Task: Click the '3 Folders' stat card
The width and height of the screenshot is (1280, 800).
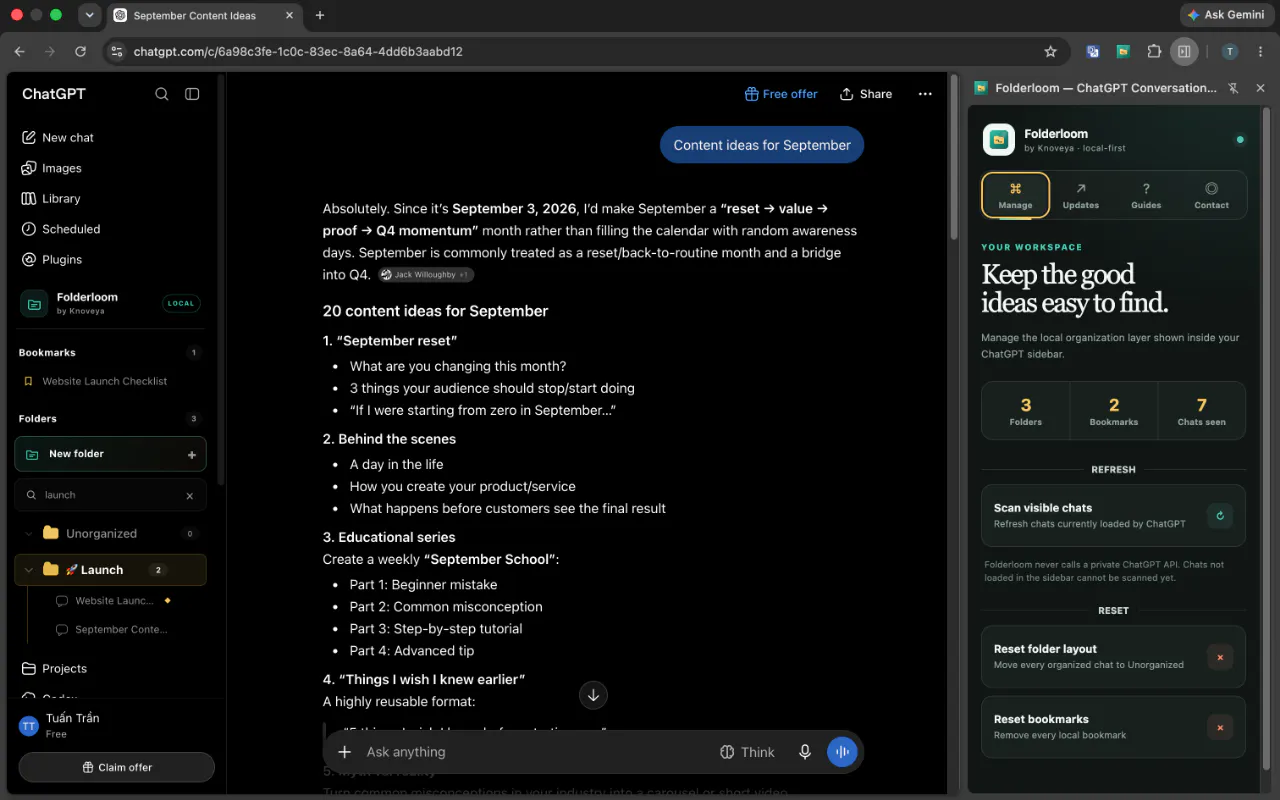Action: 1026,411
